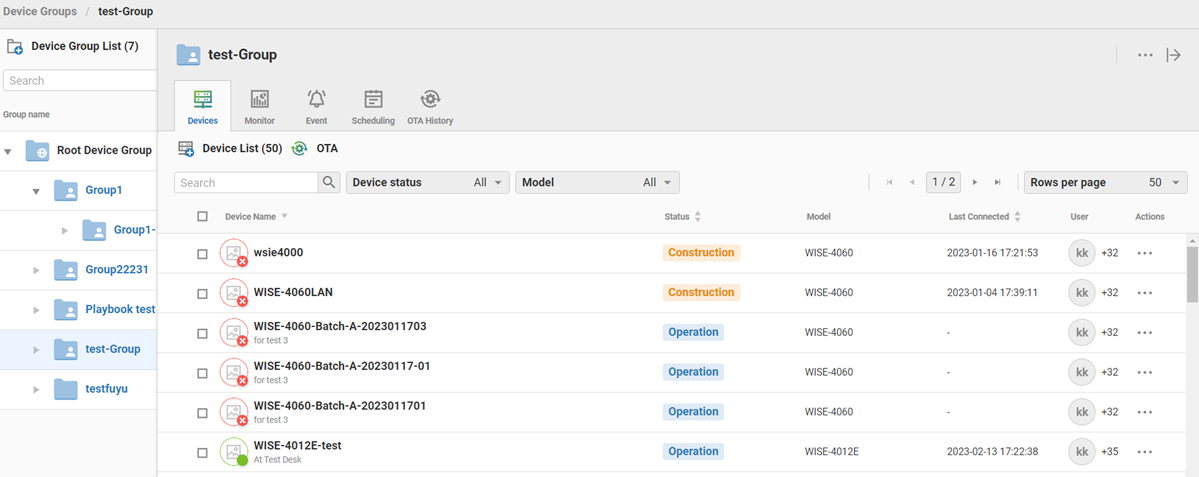Image resolution: width=1199 pixels, height=477 pixels.
Task: Open the Device status filter dropdown
Action: (427, 183)
